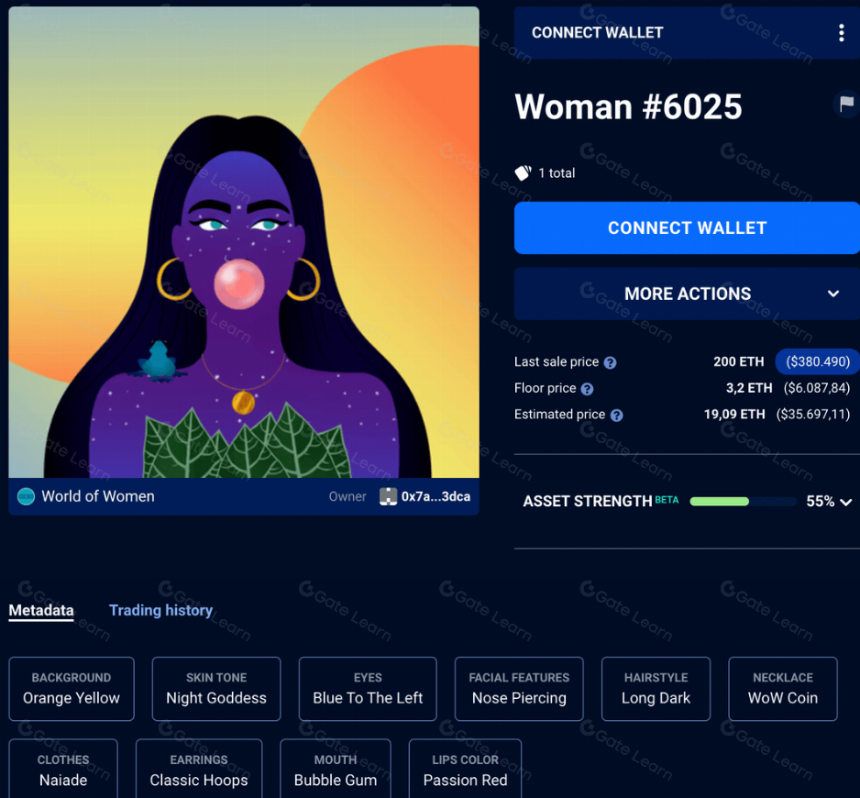Click the large blue CONNECT WALLET button

click(x=687, y=228)
